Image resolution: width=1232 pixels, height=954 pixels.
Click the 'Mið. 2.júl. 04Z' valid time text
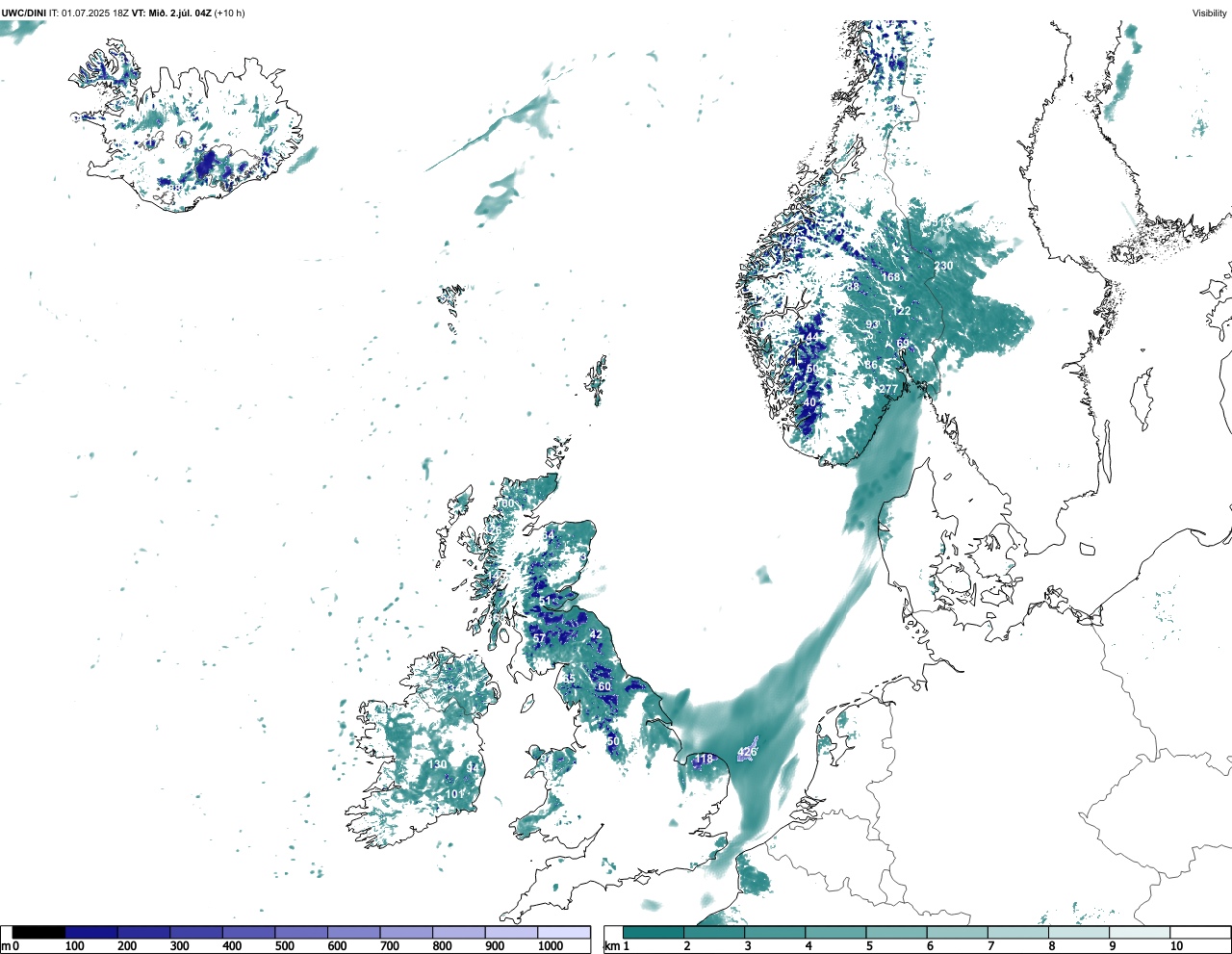click(x=179, y=13)
